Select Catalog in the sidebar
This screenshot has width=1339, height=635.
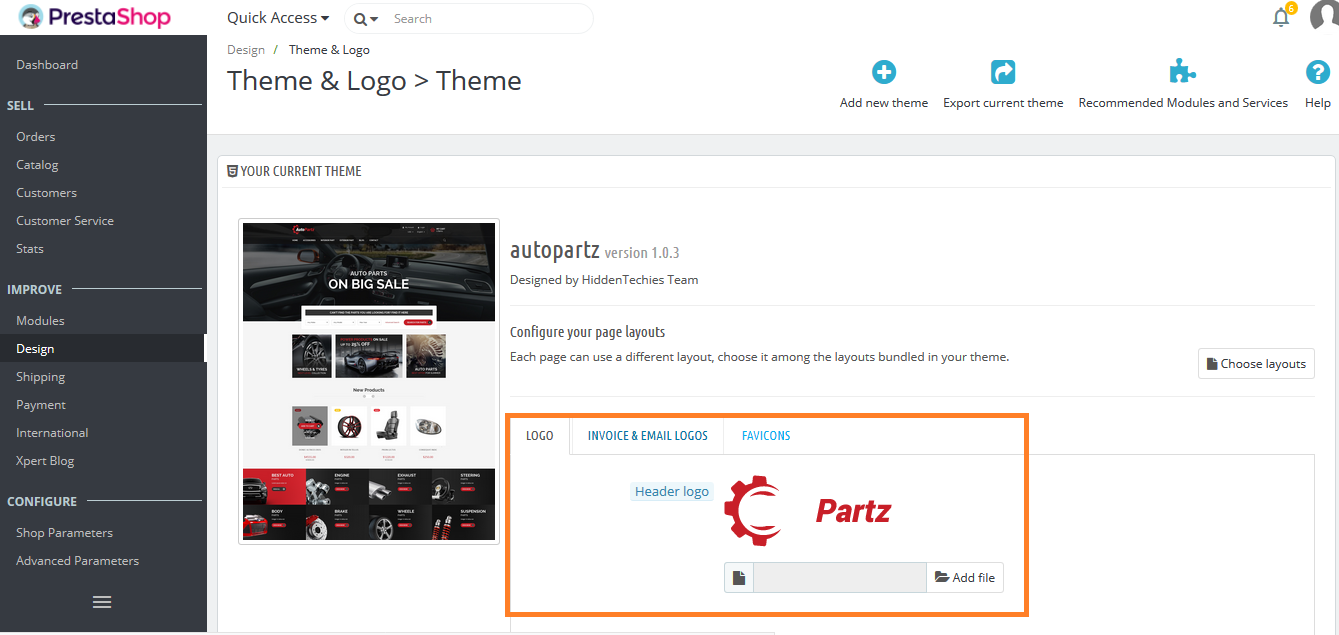pos(35,164)
